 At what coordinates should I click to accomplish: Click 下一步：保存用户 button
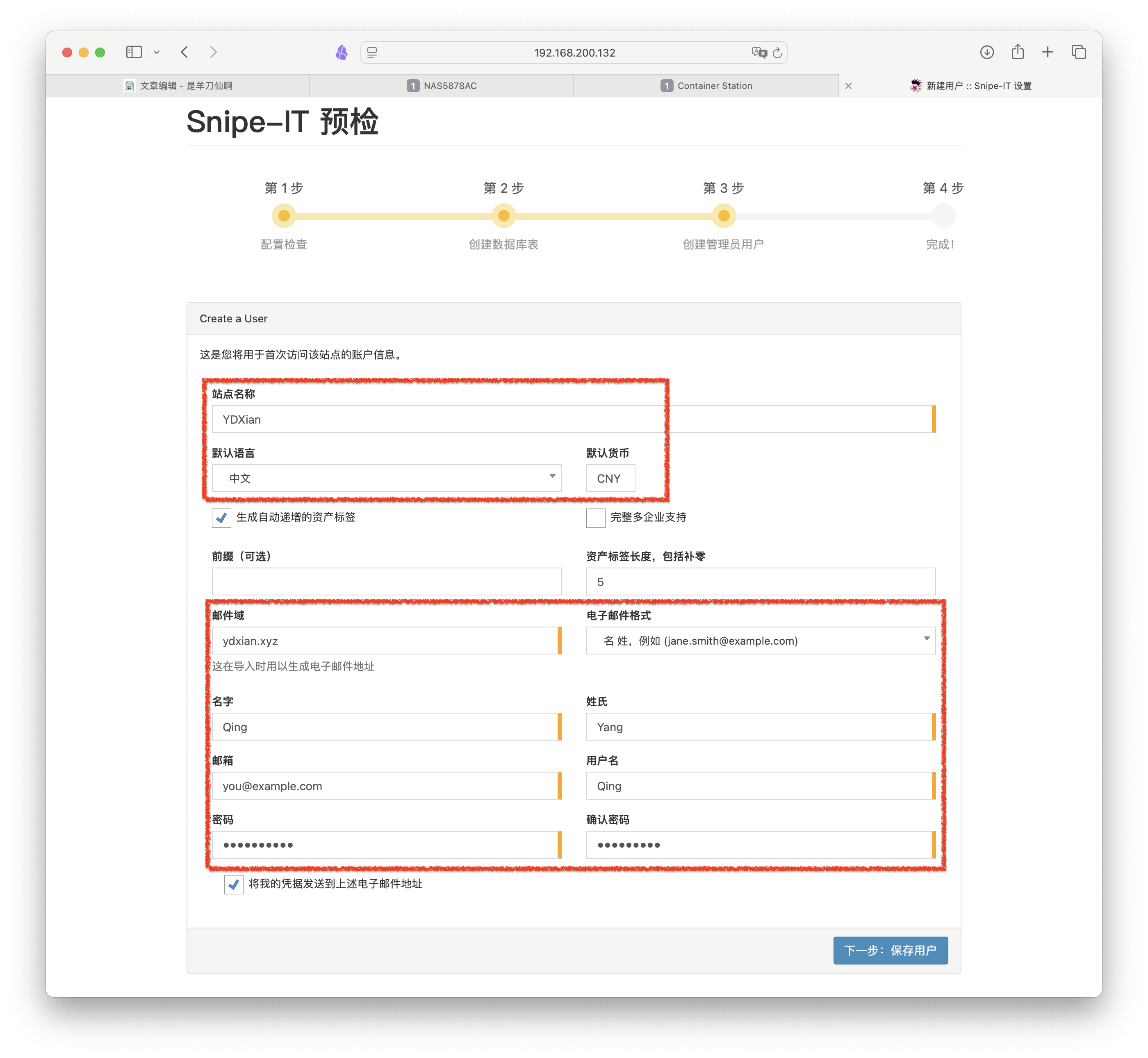pyautogui.click(x=891, y=951)
